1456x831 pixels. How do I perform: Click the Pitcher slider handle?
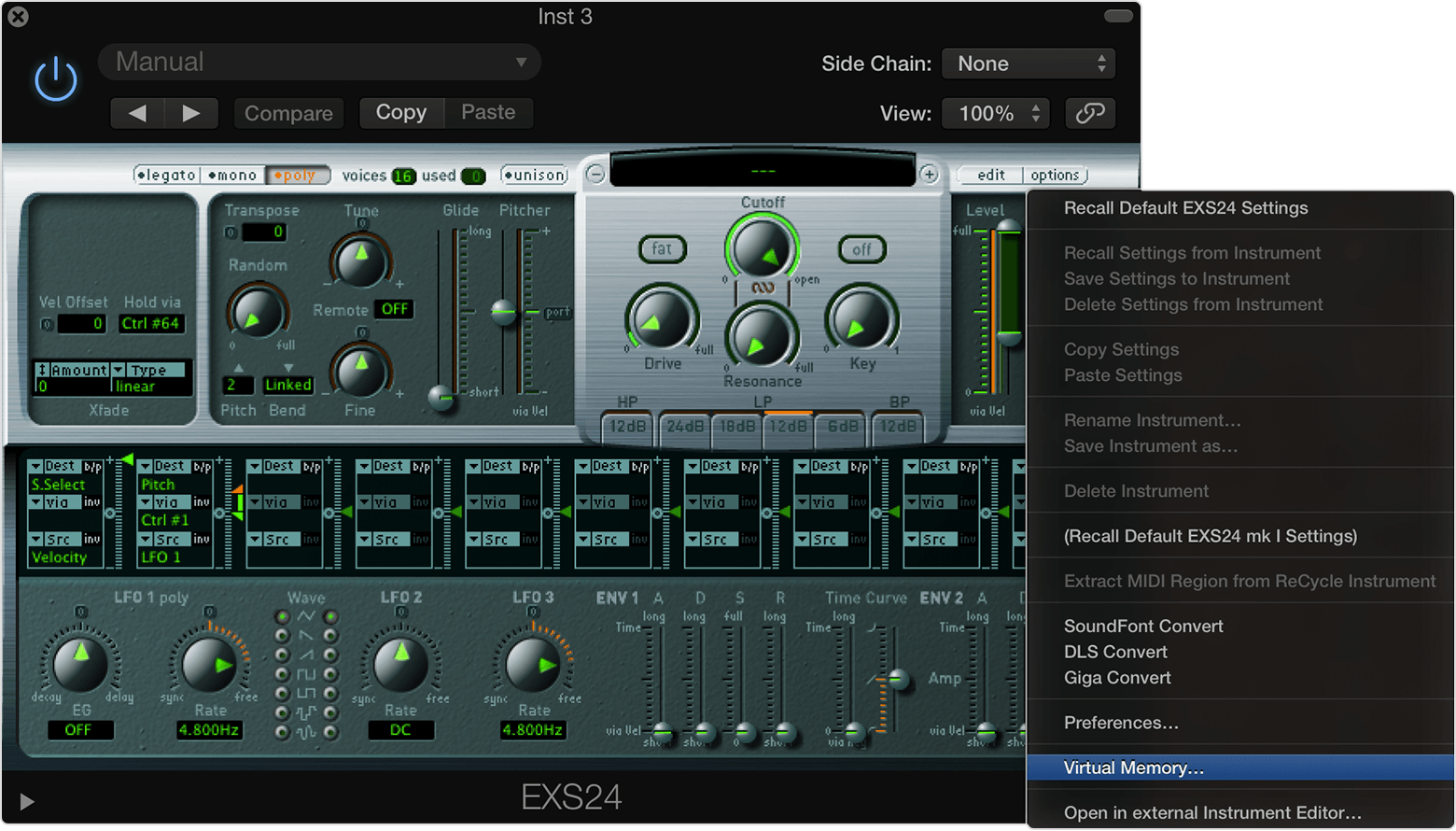pyautogui.click(x=504, y=312)
